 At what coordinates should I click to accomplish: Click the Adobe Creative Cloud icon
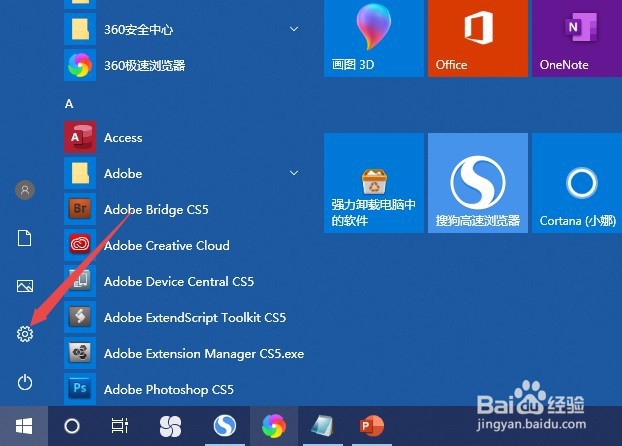pyautogui.click(x=80, y=245)
